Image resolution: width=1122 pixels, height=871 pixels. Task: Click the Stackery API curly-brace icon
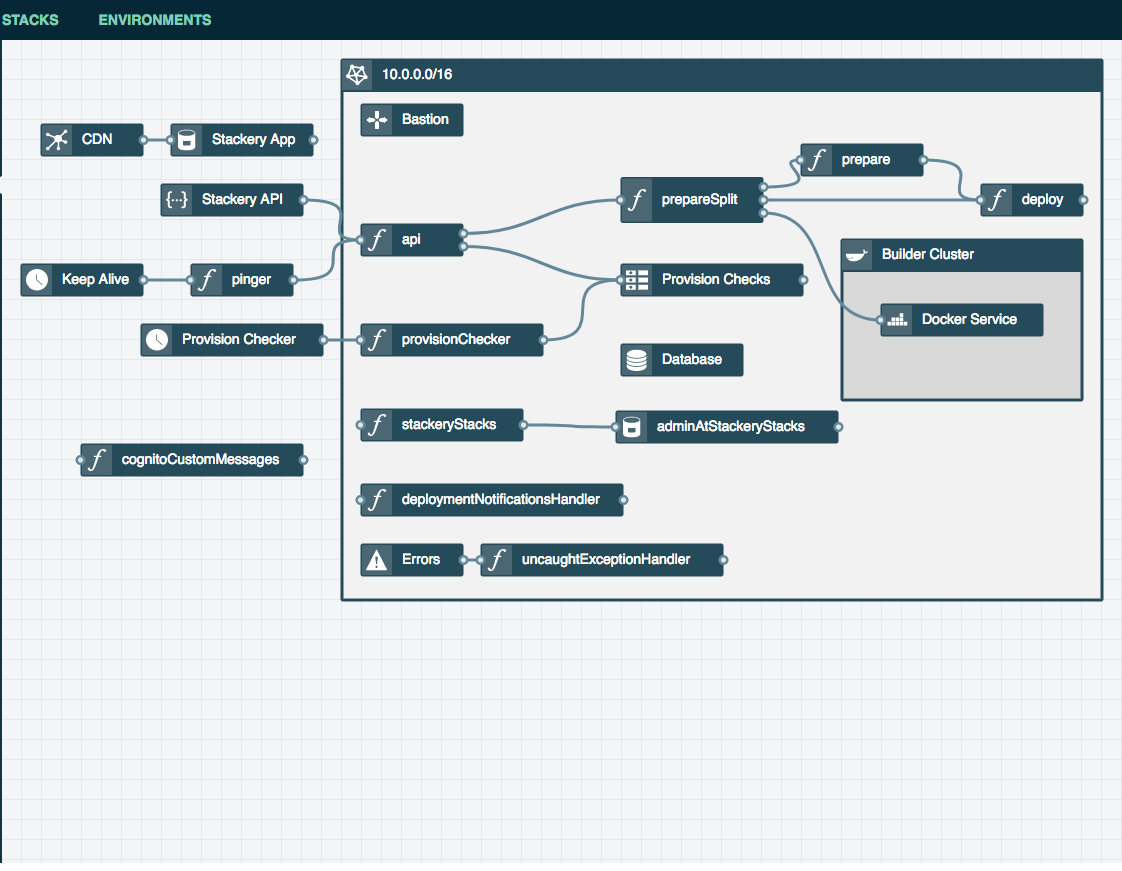point(177,200)
